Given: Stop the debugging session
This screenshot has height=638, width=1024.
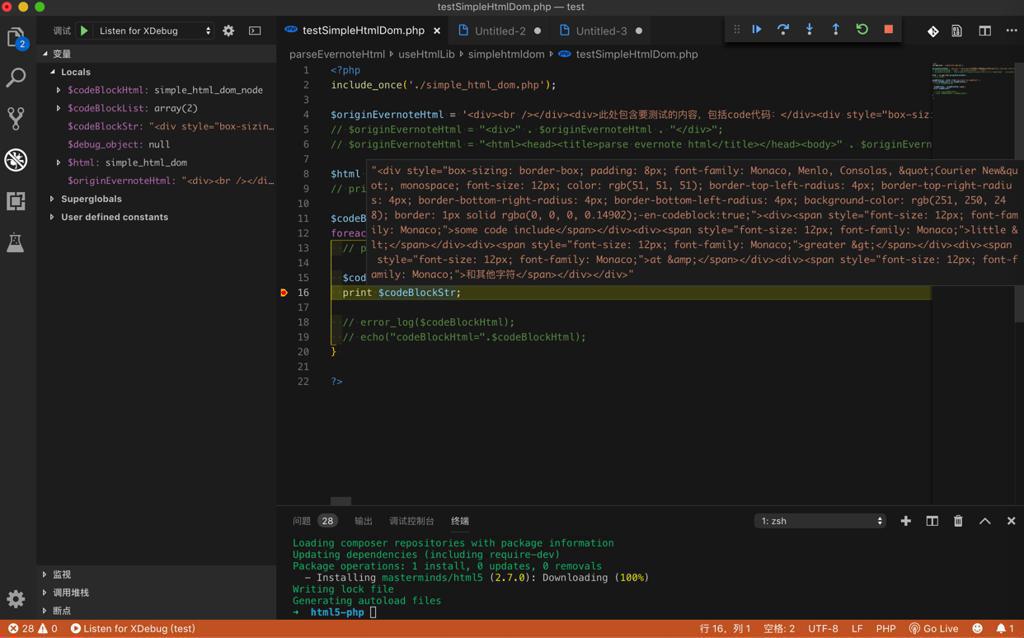Looking at the screenshot, I should pos(888,30).
